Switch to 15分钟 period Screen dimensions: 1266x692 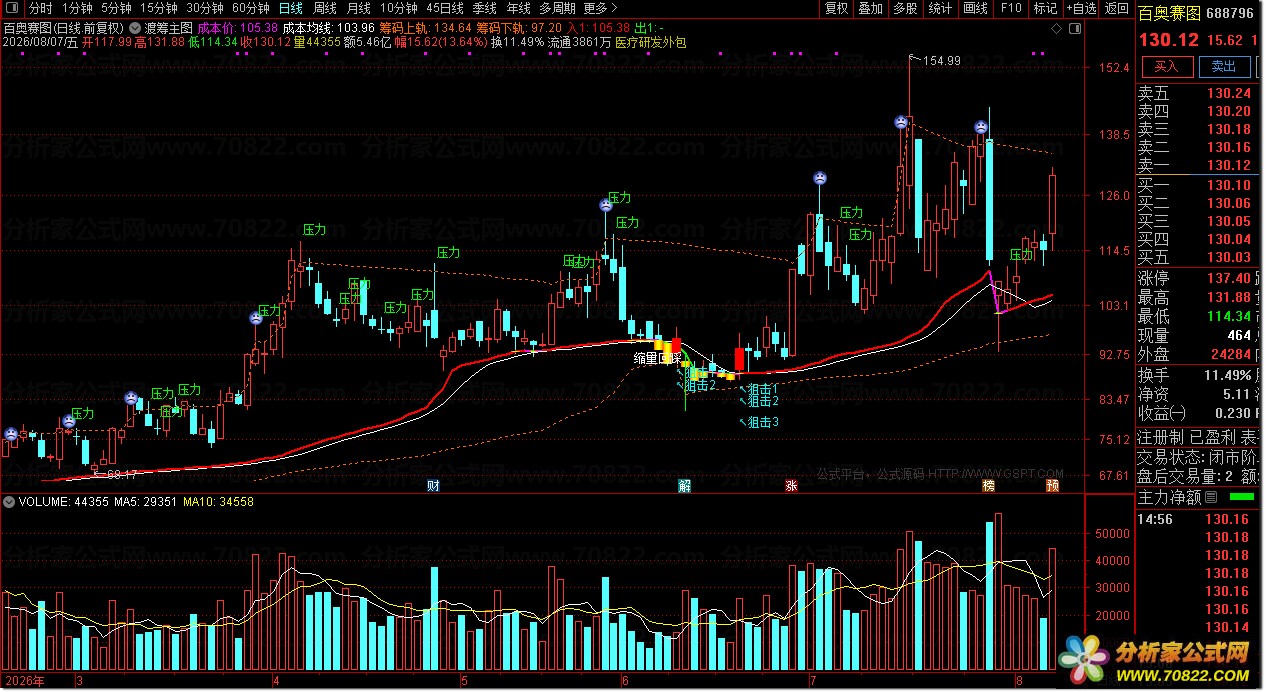(158, 8)
